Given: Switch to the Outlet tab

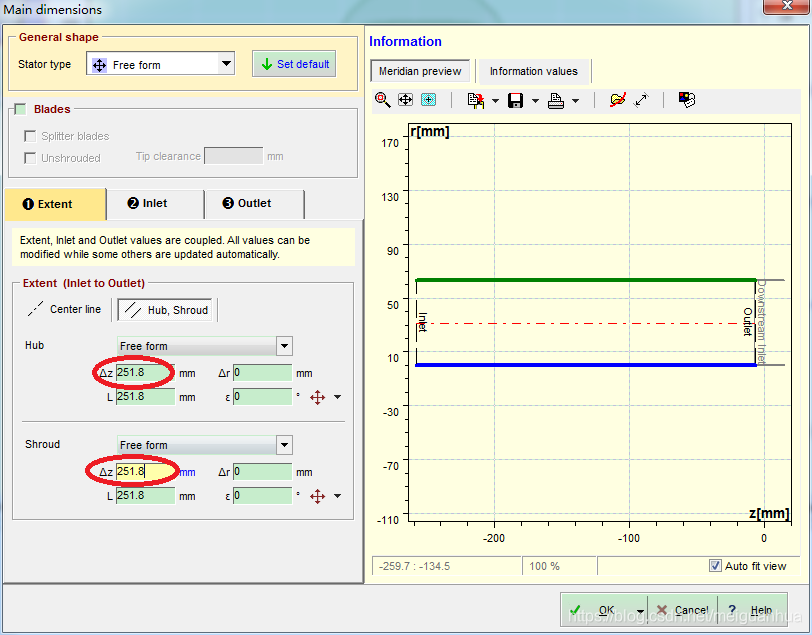Looking at the screenshot, I should (x=254, y=204).
